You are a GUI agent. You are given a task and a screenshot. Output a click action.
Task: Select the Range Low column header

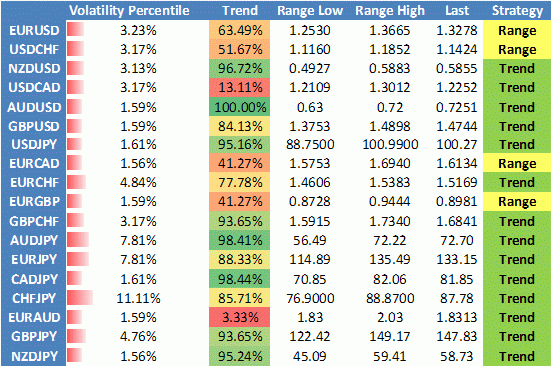[310, 11]
